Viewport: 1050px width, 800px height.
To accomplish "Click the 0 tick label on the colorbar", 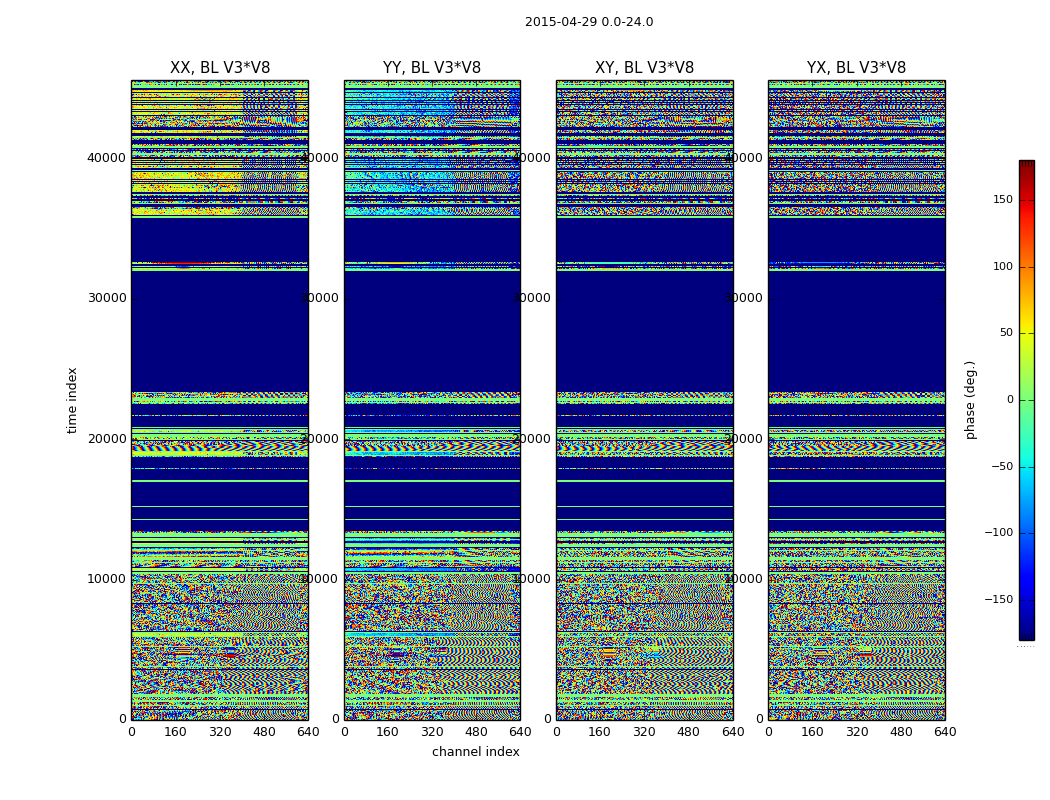I will coord(1009,400).
